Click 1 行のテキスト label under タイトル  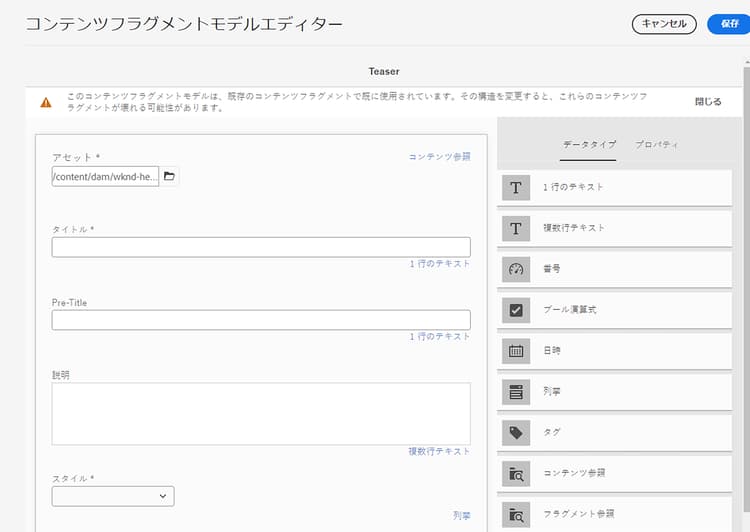click(440, 264)
